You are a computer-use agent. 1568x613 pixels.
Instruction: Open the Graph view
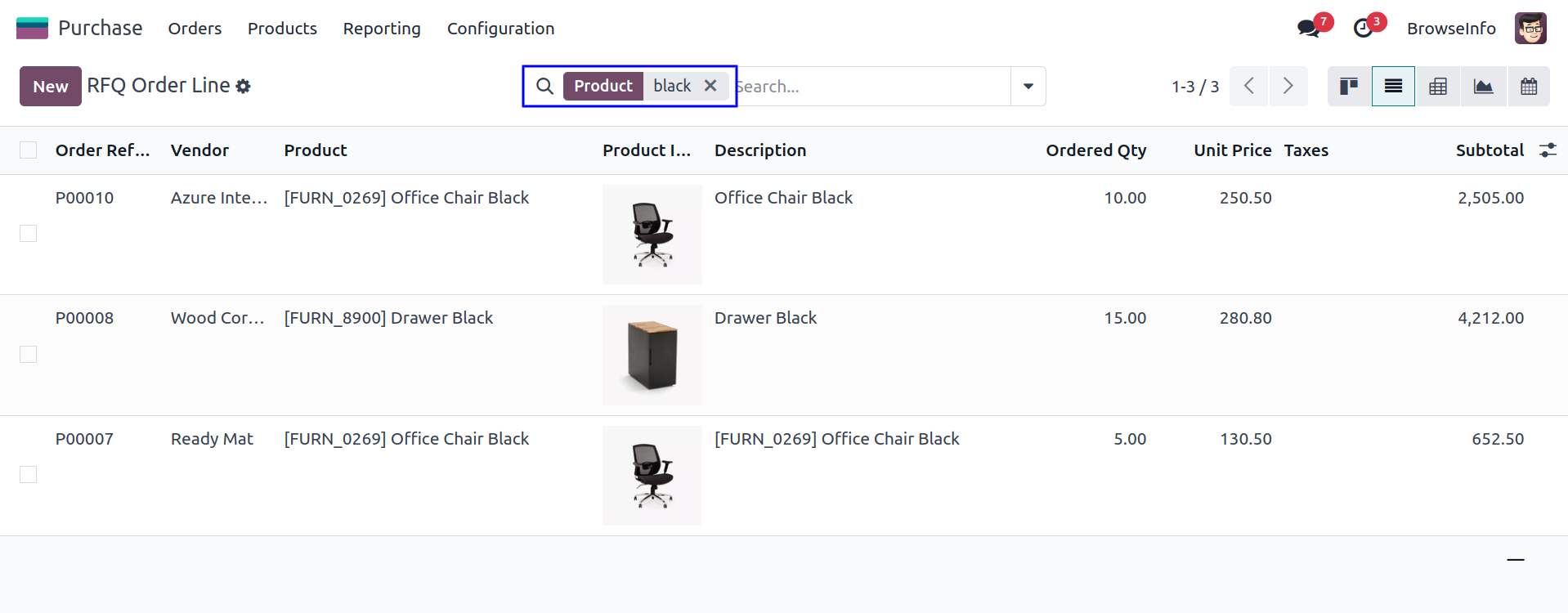click(1483, 86)
